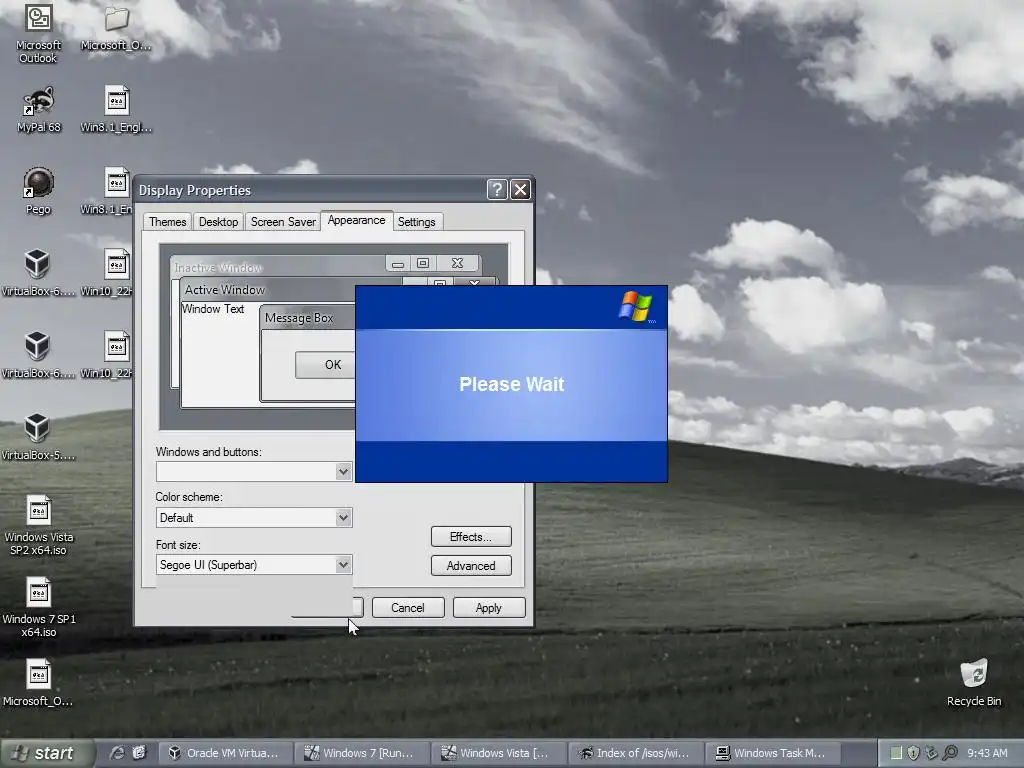Switch to Windows 7 [Running] taskbar window
This screenshot has width=1024, height=768.
360,753
